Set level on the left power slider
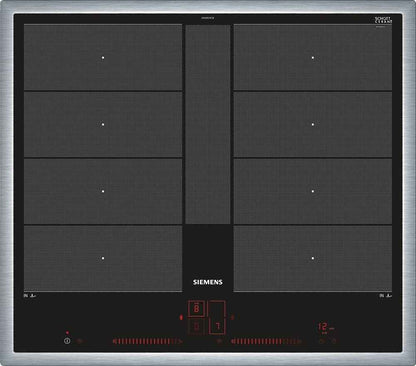 (x=148, y=341)
